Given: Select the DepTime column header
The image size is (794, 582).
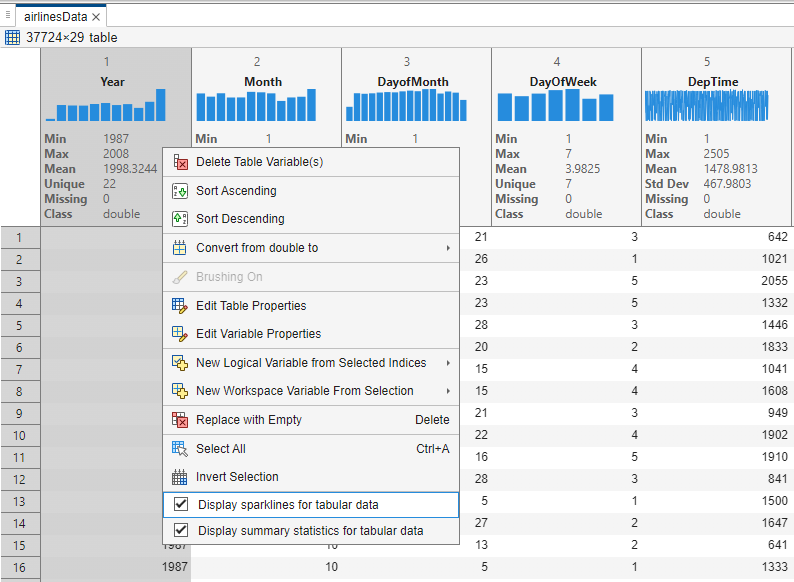Looking at the screenshot, I should tap(716, 82).
